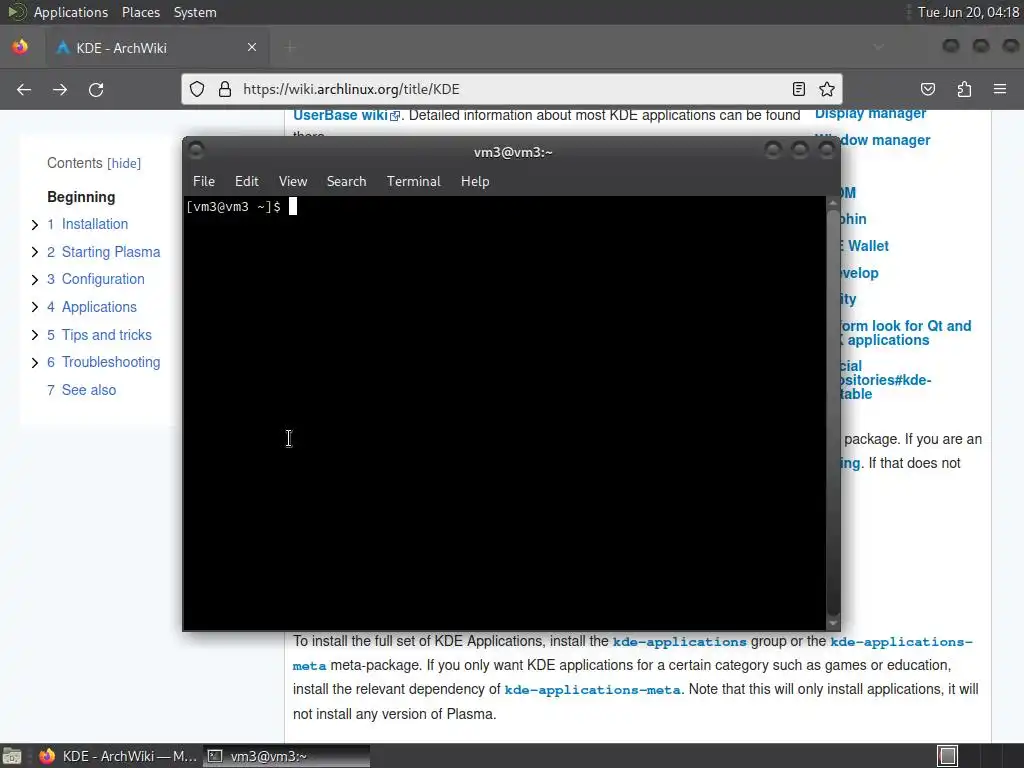The height and width of the screenshot is (768, 1024).
Task: Open terminal Help menu
Action: tap(475, 182)
